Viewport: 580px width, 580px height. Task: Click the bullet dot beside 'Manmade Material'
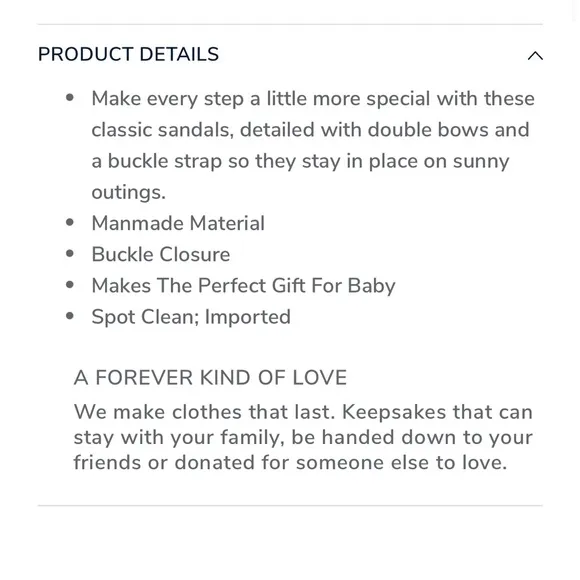(x=70, y=222)
